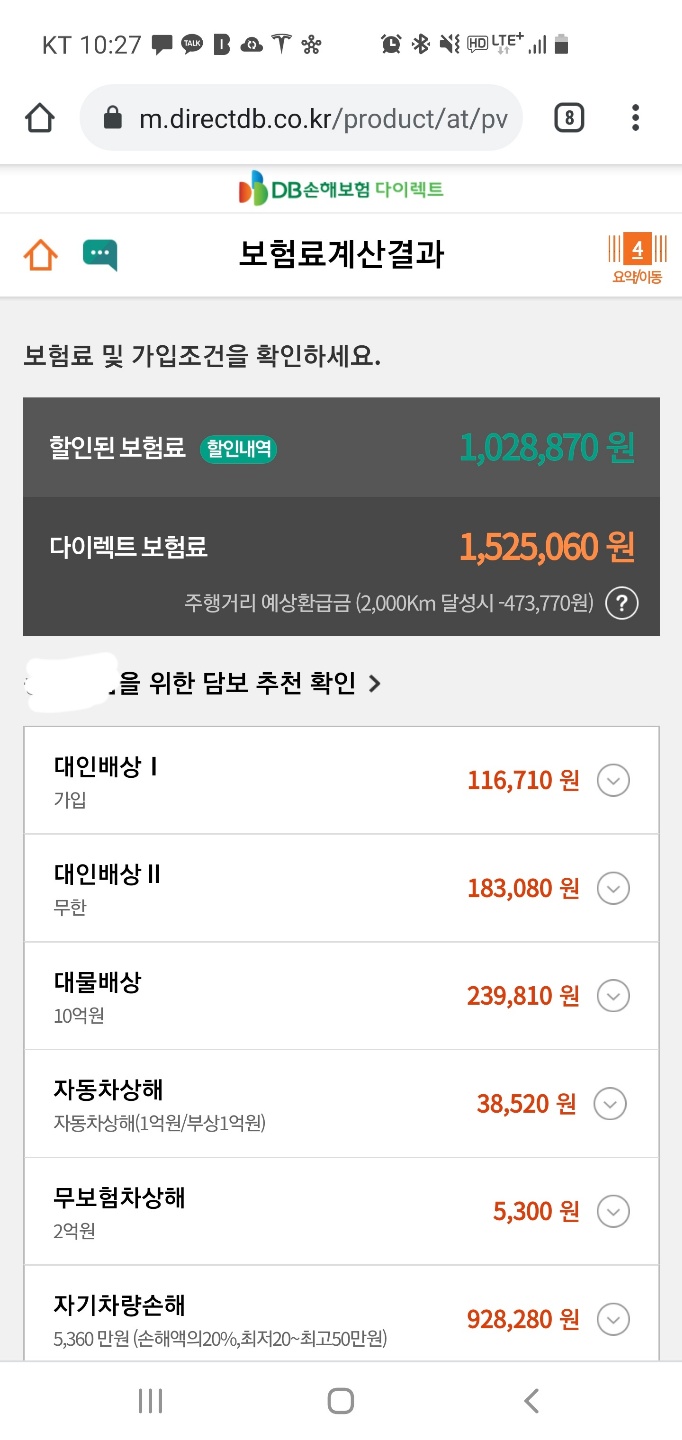Image resolution: width=682 pixels, height=1440 pixels.
Task: Open the Android recent apps button
Action: (x=150, y=1401)
